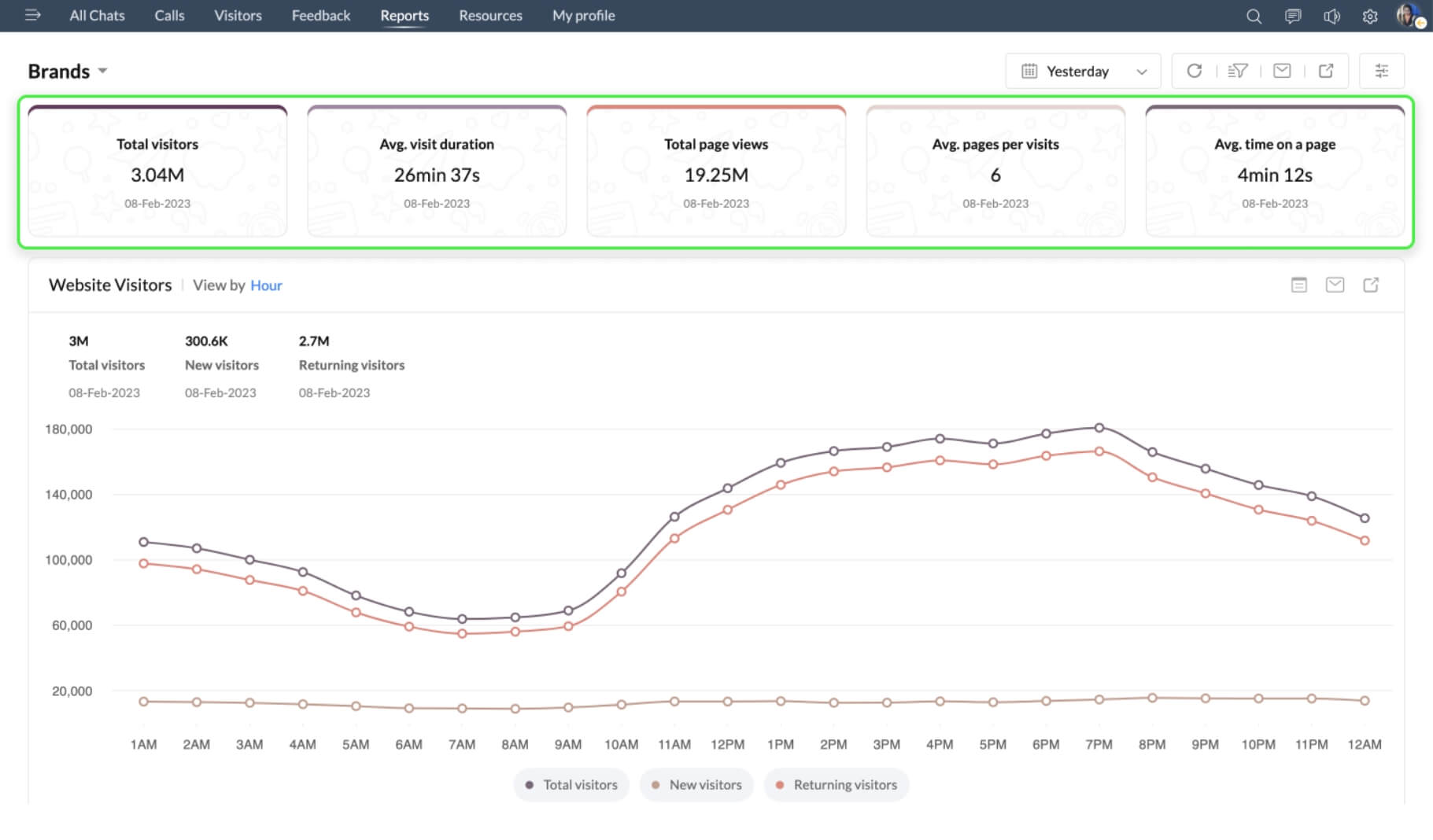Image resolution: width=1433 pixels, height=840 pixels.
Task: Click the search magnifier icon
Action: click(1254, 17)
